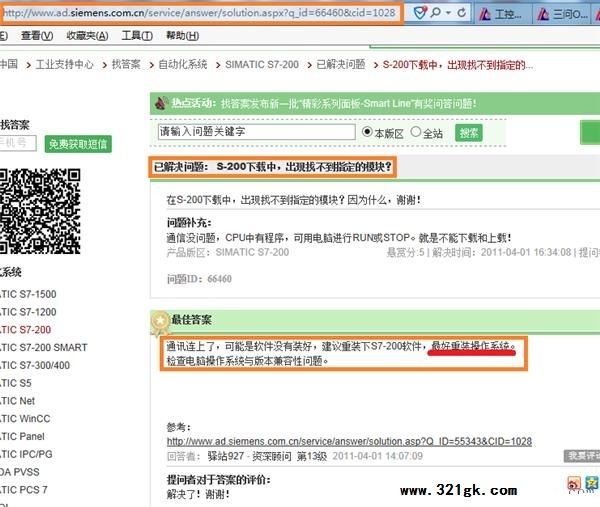Screen dimensions: 600x507
Task: Open the 查看(V) menu
Action: 37,36
